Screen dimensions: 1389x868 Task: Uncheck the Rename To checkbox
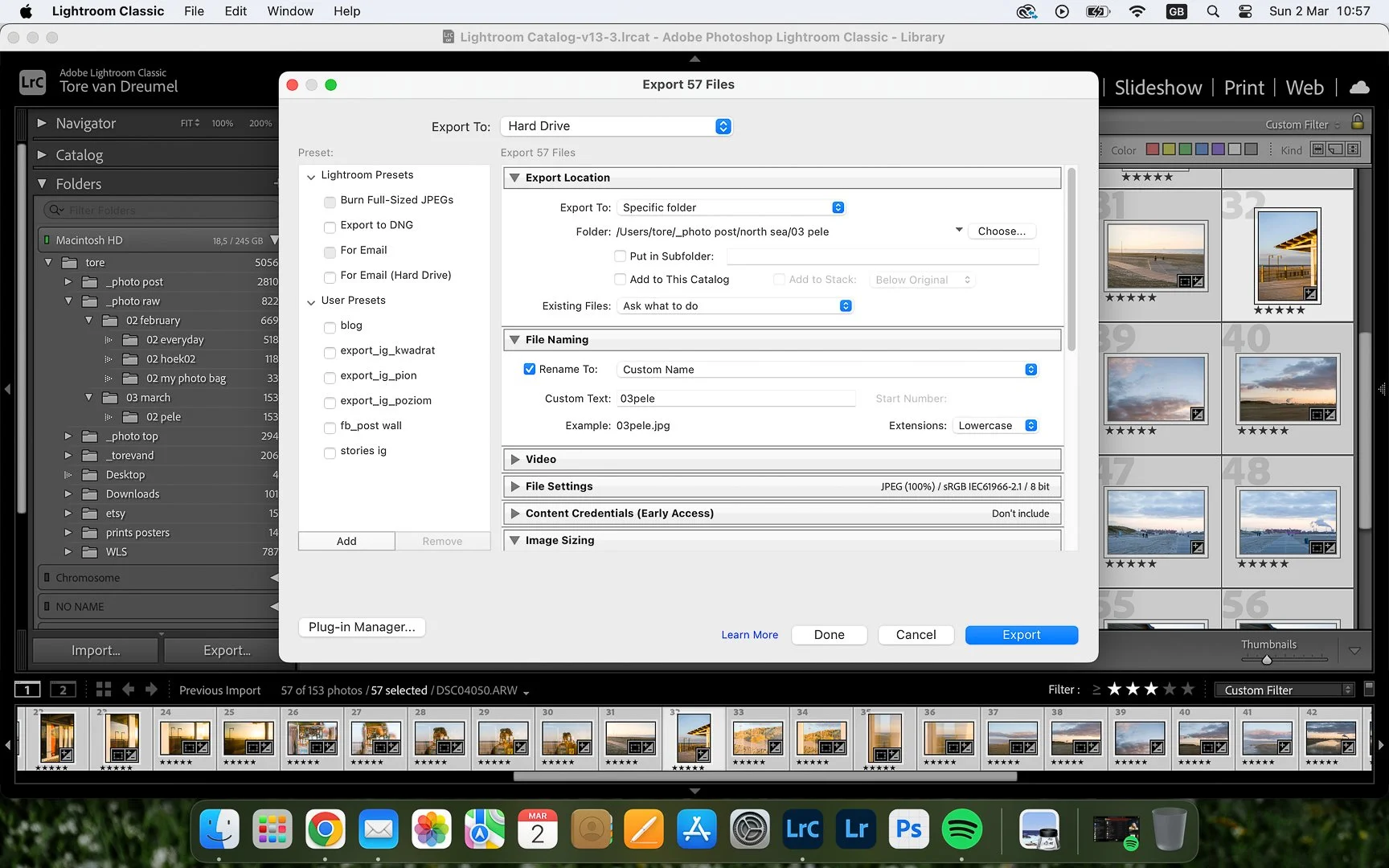point(529,369)
